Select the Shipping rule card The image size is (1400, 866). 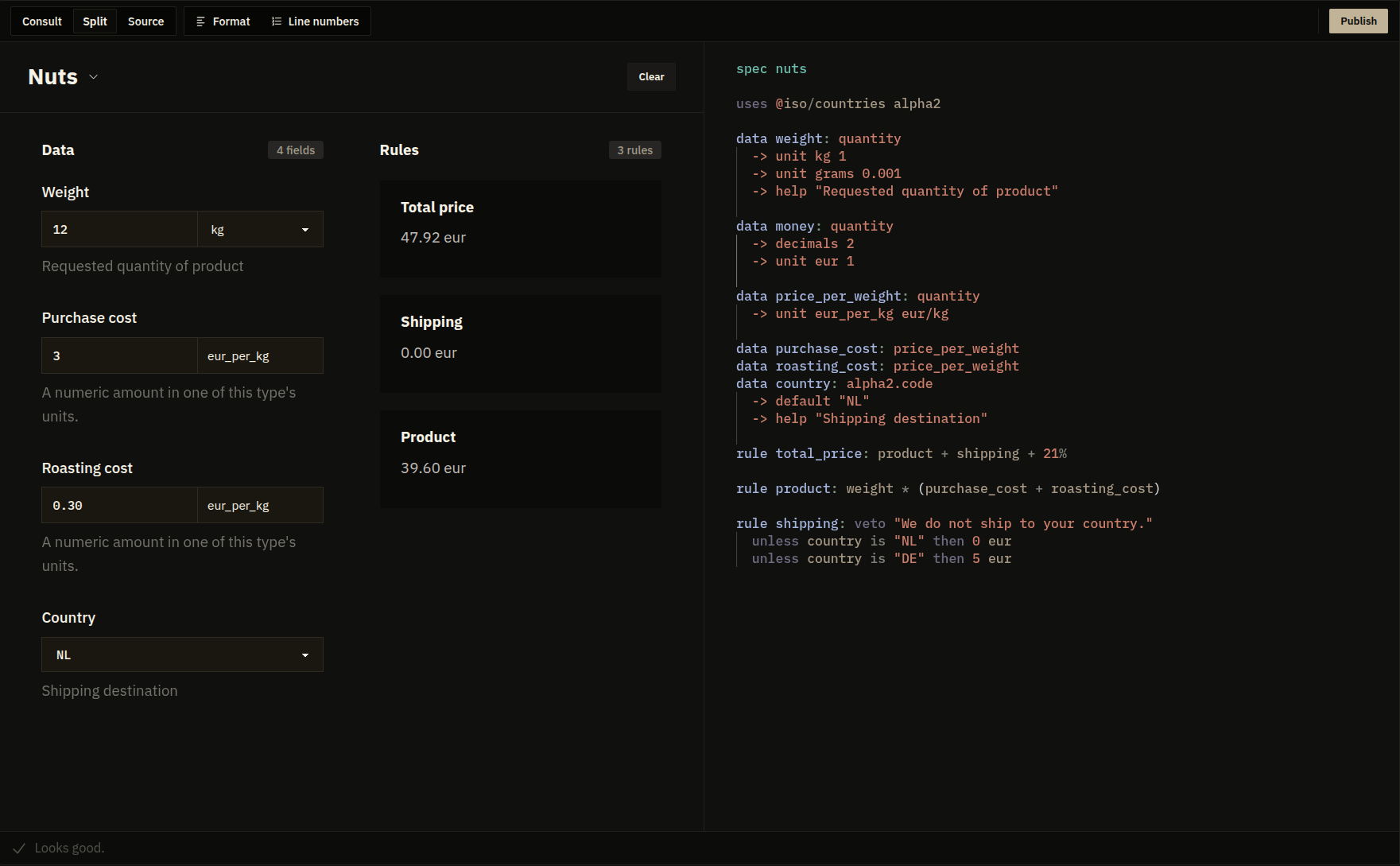[x=520, y=344]
